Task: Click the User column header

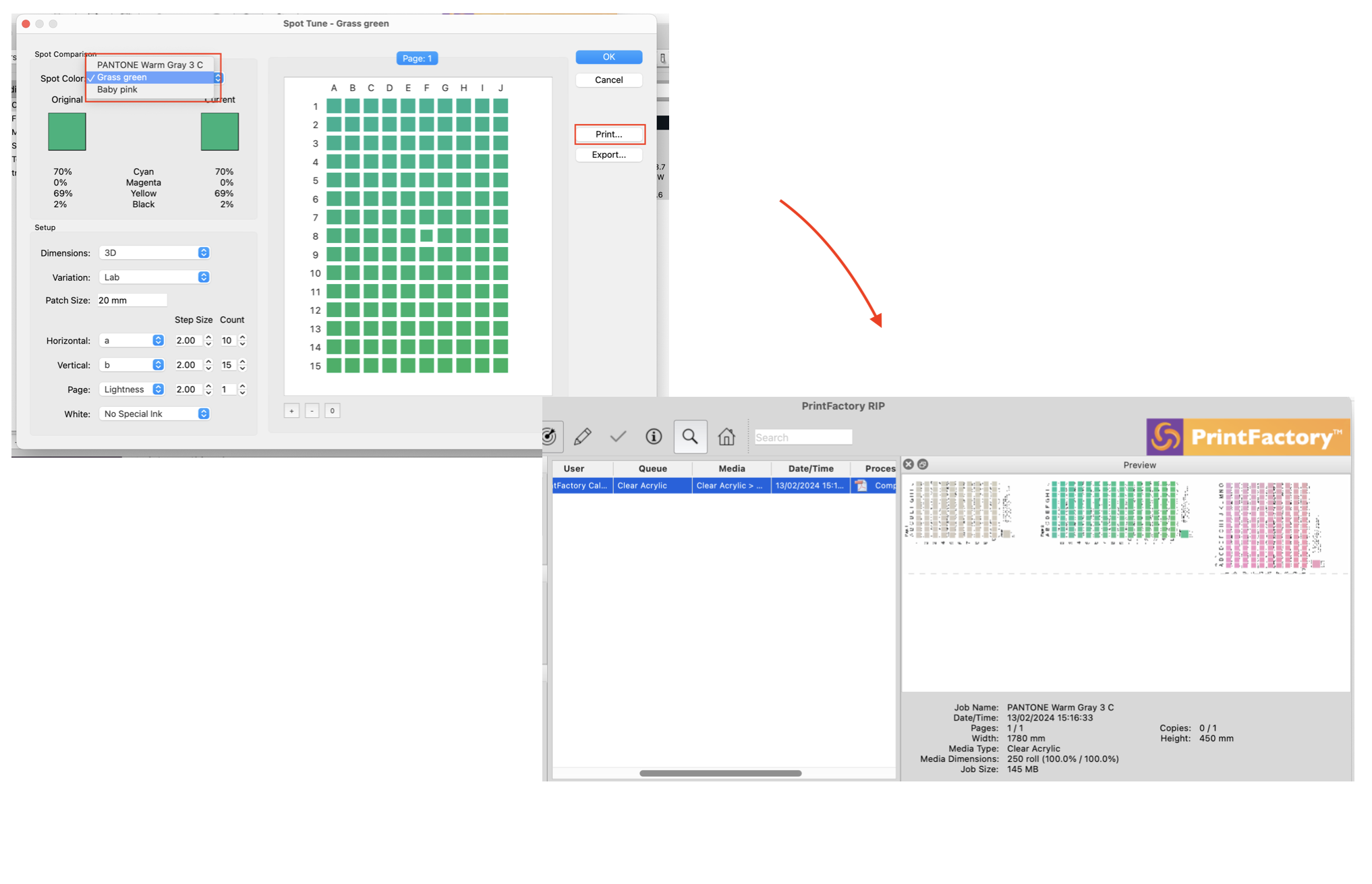Action: tap(582, 468)
